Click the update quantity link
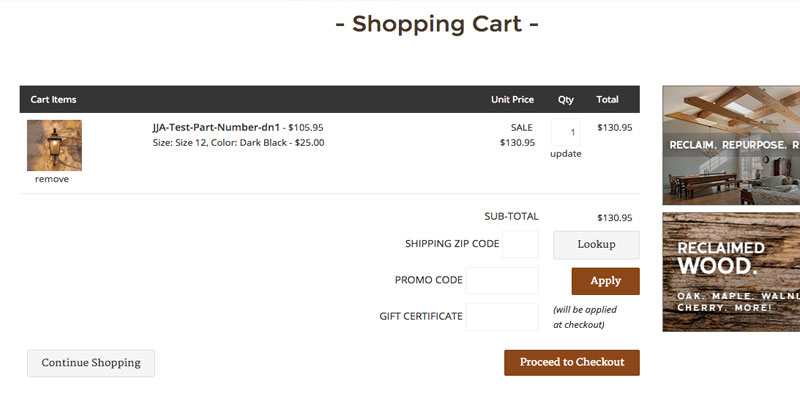The image size is (800, 400). tap(565, 154)
